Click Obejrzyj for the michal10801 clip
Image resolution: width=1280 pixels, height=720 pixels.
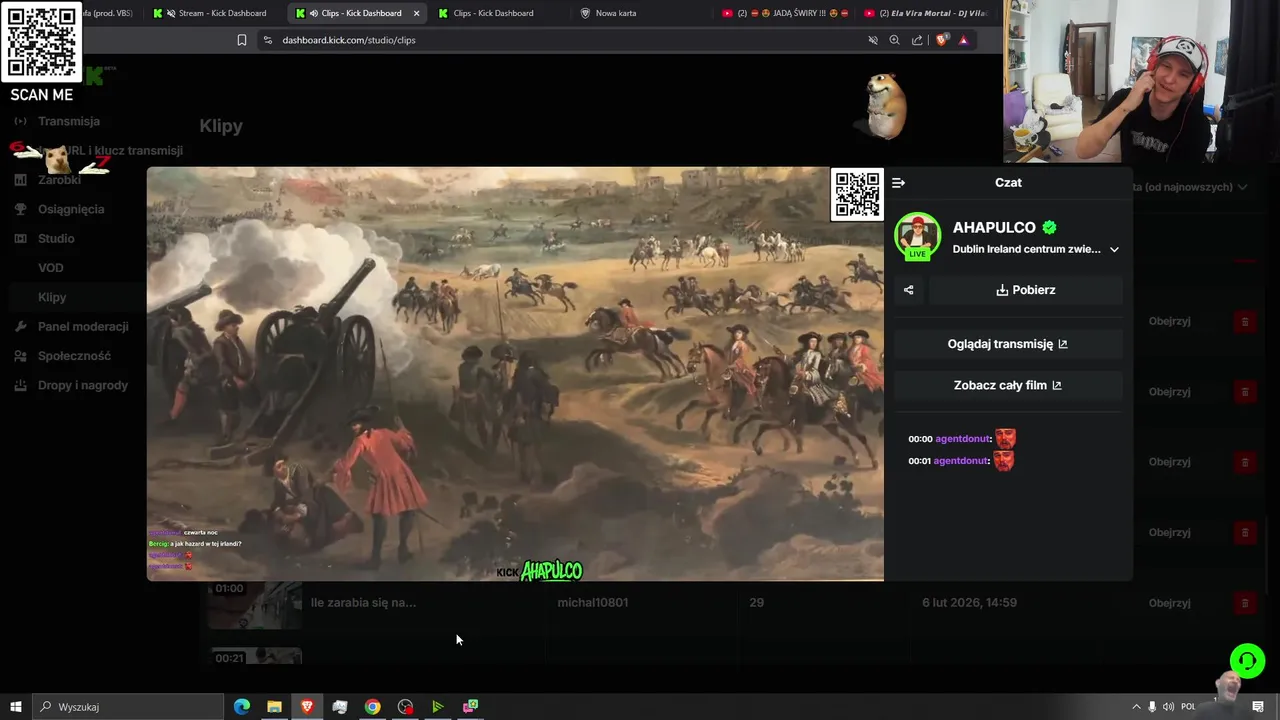[x=1169, y=603]
